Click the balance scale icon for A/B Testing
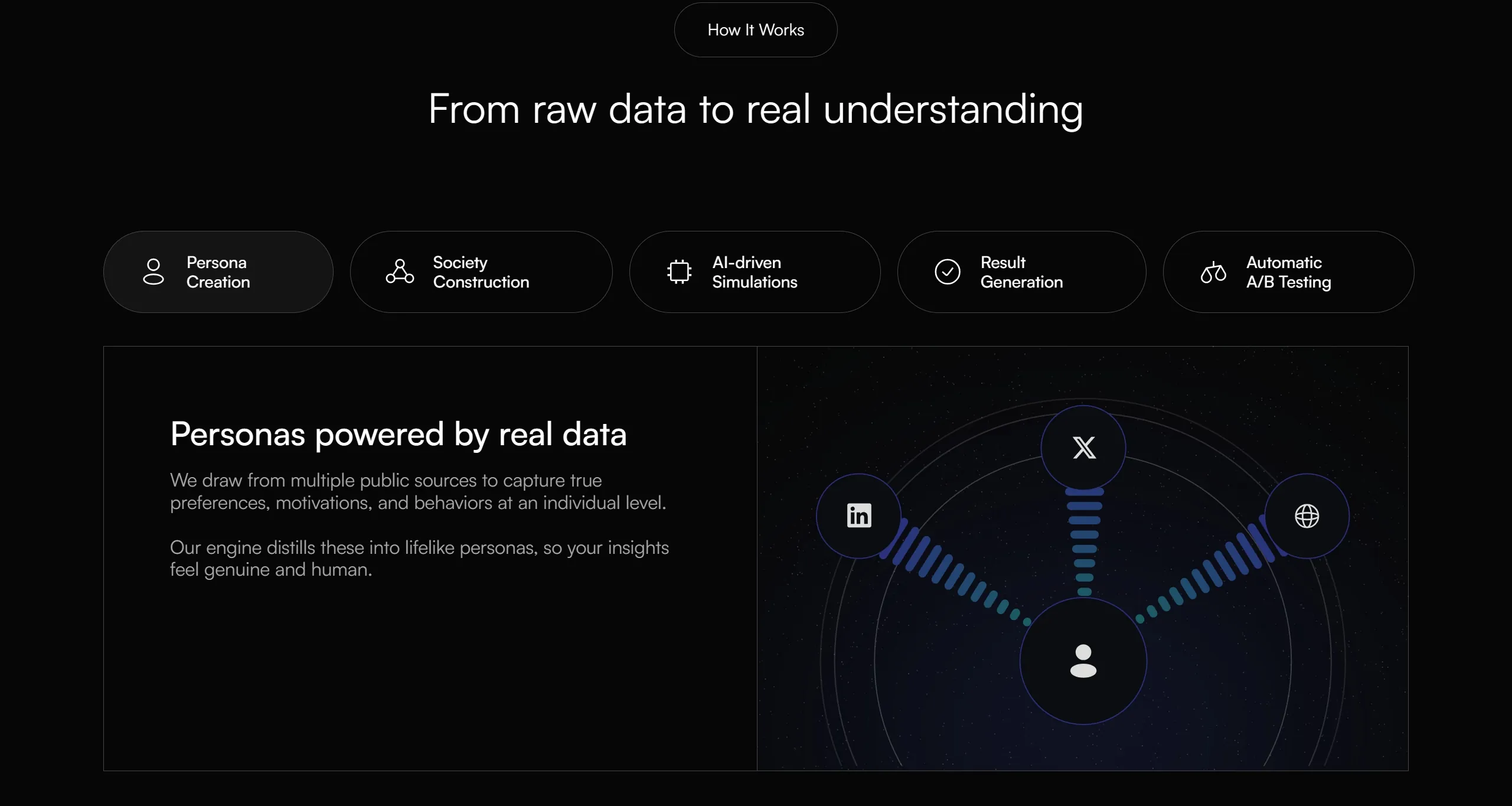 1213,272
